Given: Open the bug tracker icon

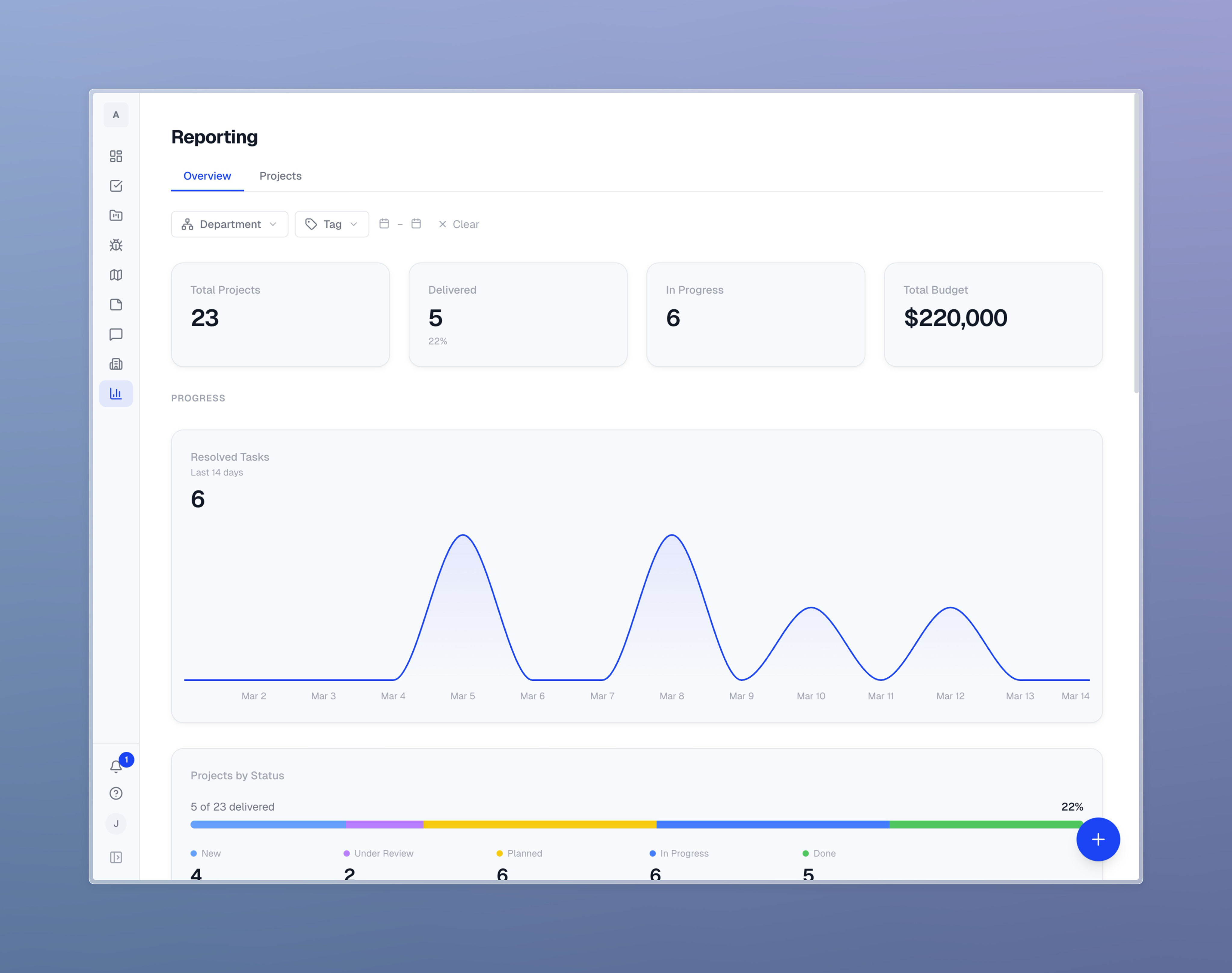Looking at the screenshot, I should [116, 245].
